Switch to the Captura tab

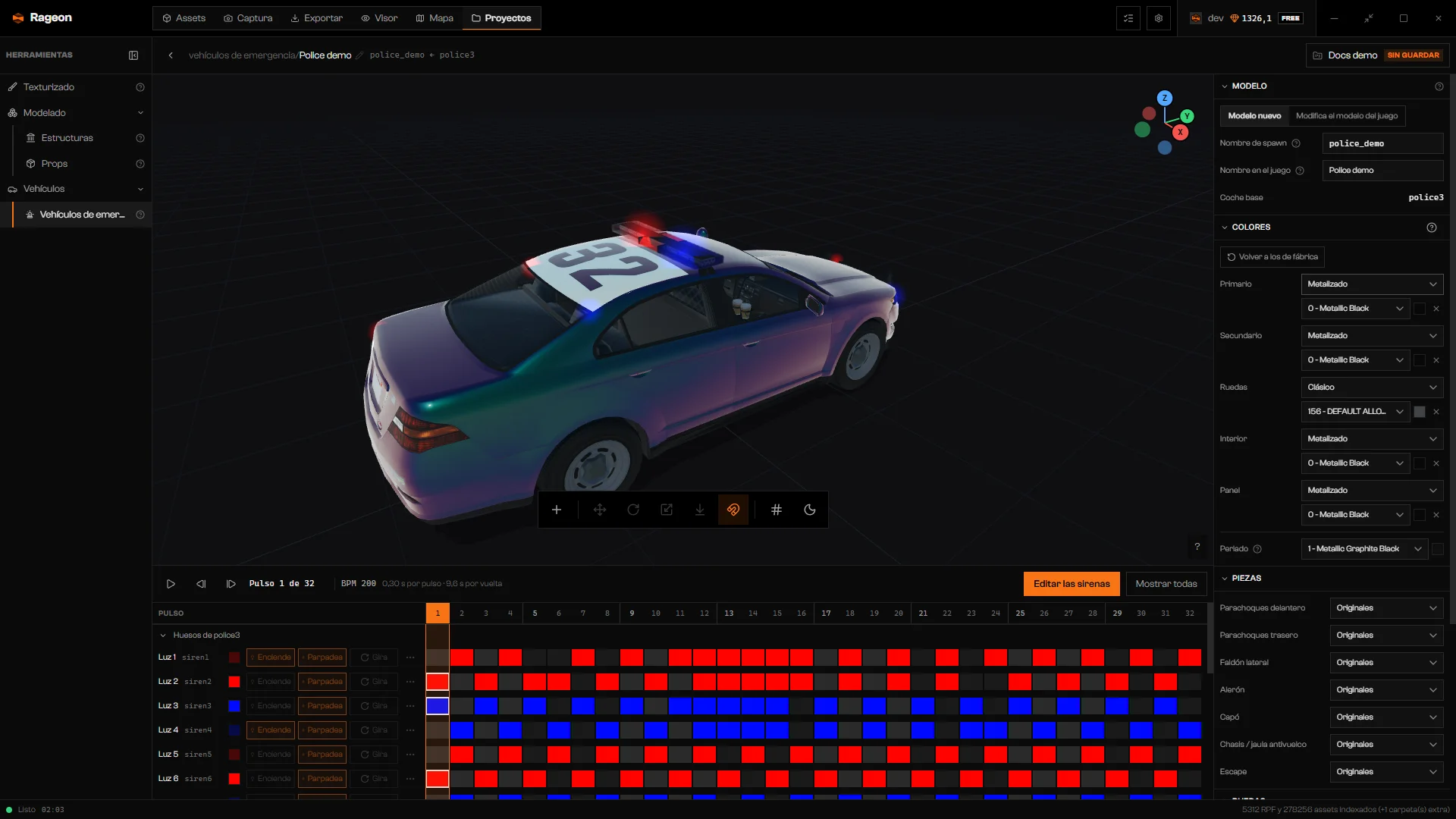click(248, 18)
